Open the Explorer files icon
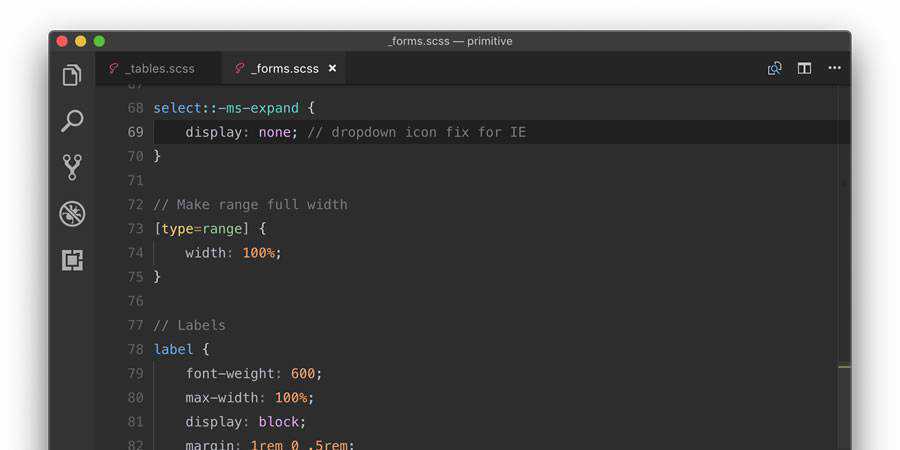This screenshot has width=900, height=450. [x=72, y=75]
